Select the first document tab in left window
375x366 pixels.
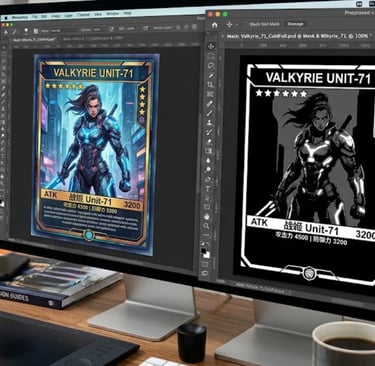(34, 40)
